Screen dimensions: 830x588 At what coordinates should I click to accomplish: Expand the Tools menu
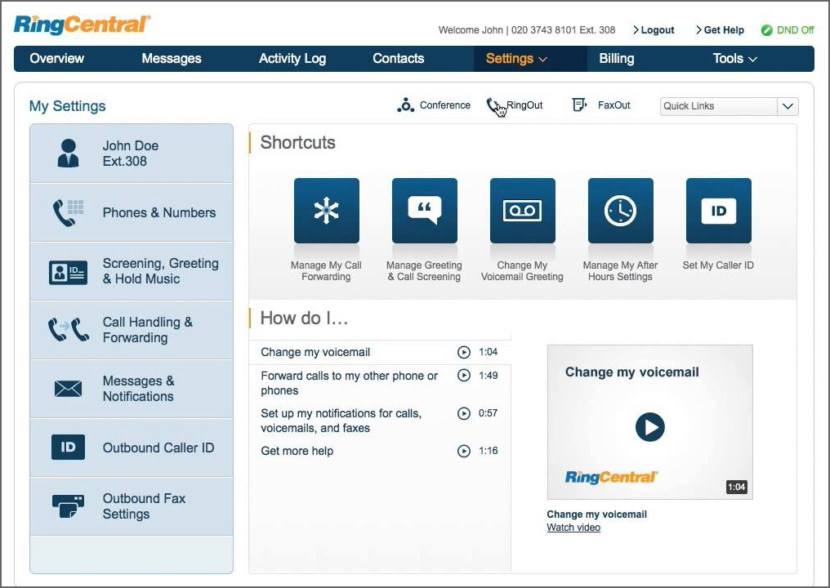pos(735,59)
